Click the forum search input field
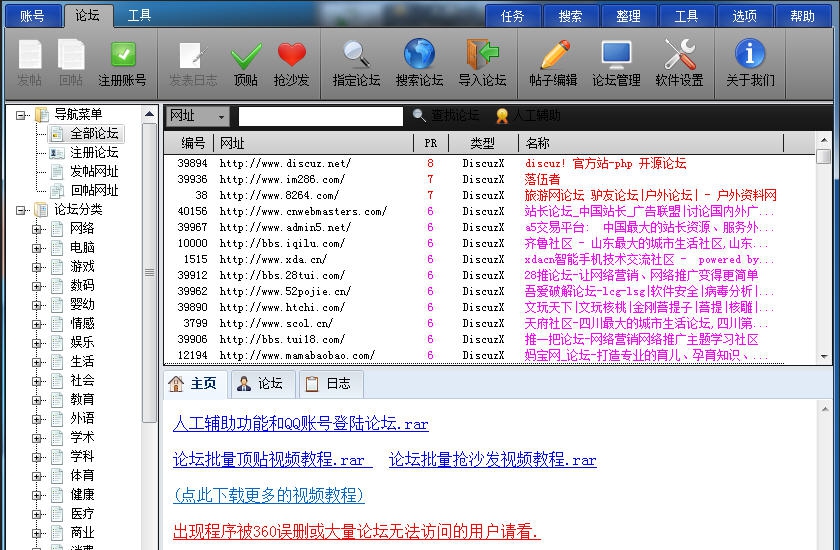This screenshot has width=840, height=550. (x=320, y=116)
